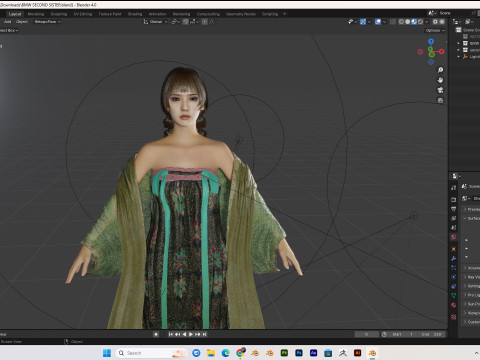The height and width of the screenshot is (360, 480).
Task: Open the Render properties tab icon
Action: (x=454, y=199)
